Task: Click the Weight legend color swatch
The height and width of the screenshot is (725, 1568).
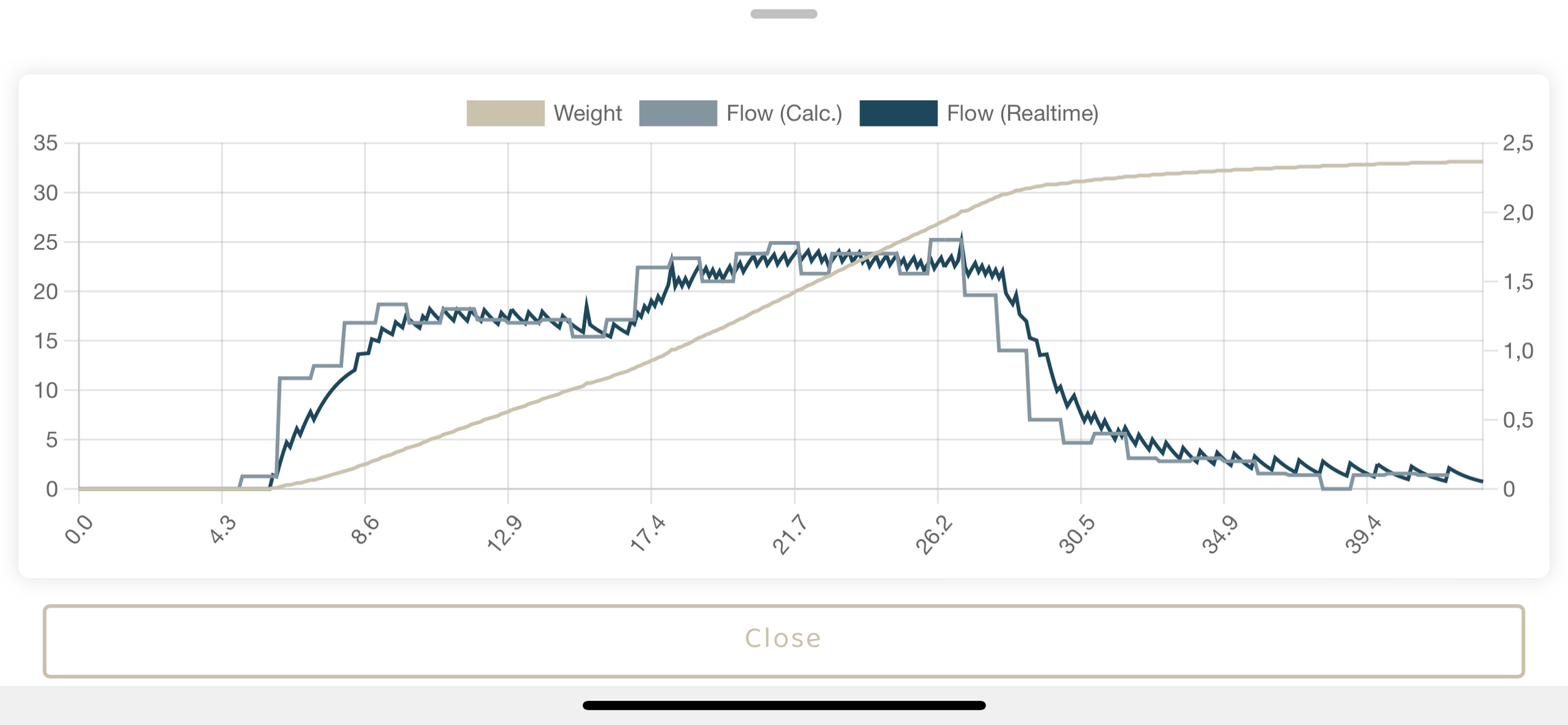Action: point(505,113)
